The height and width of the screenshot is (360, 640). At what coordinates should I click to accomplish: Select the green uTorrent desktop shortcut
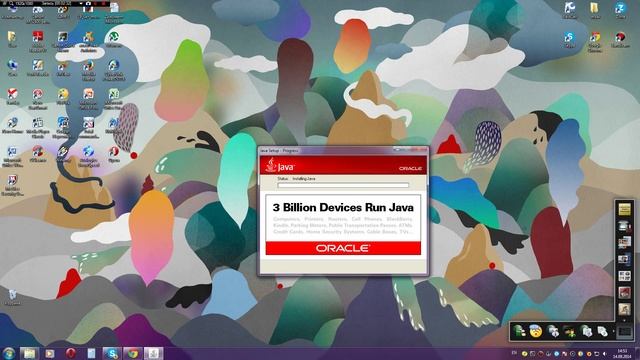pos(113,39)
